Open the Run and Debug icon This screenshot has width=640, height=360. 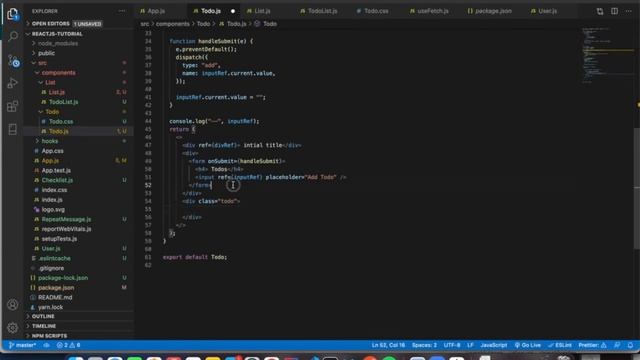[13, 83]
